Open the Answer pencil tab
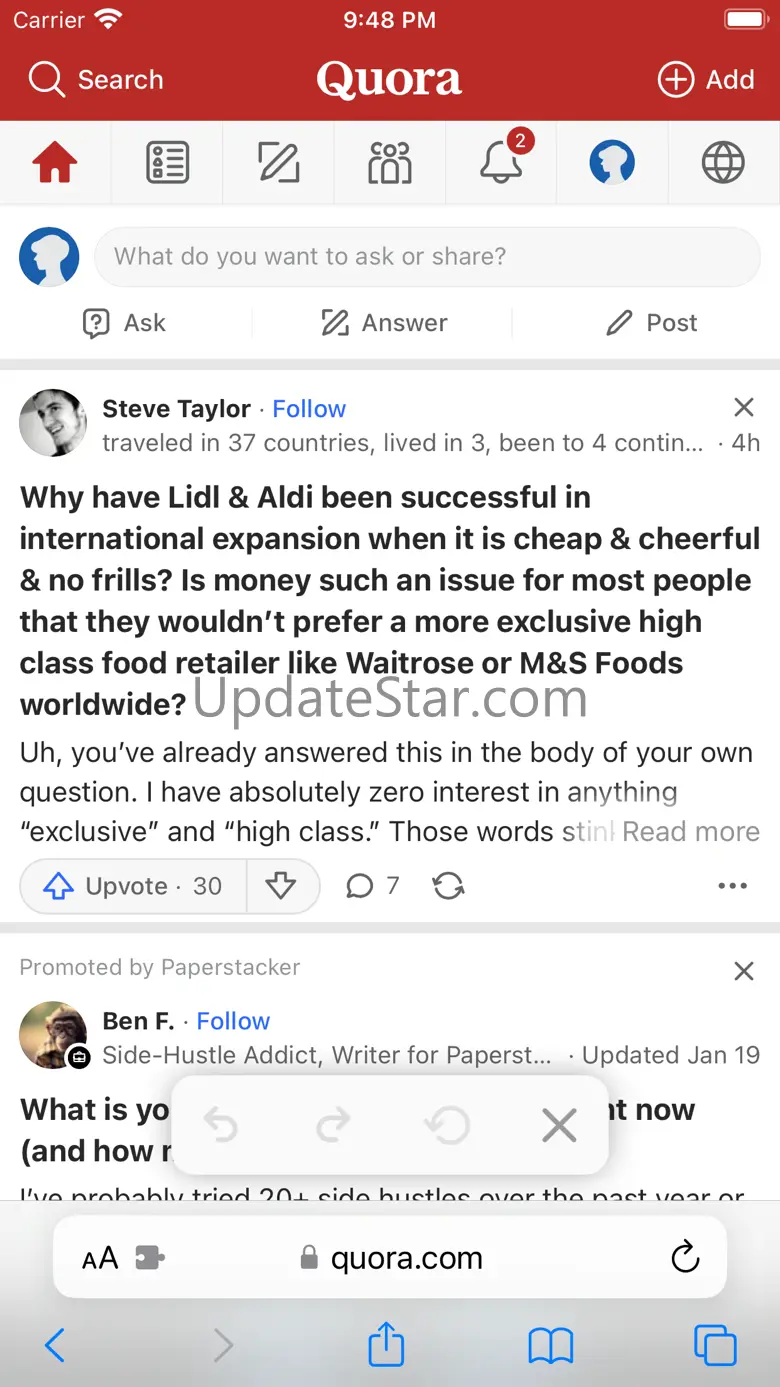 279,163
